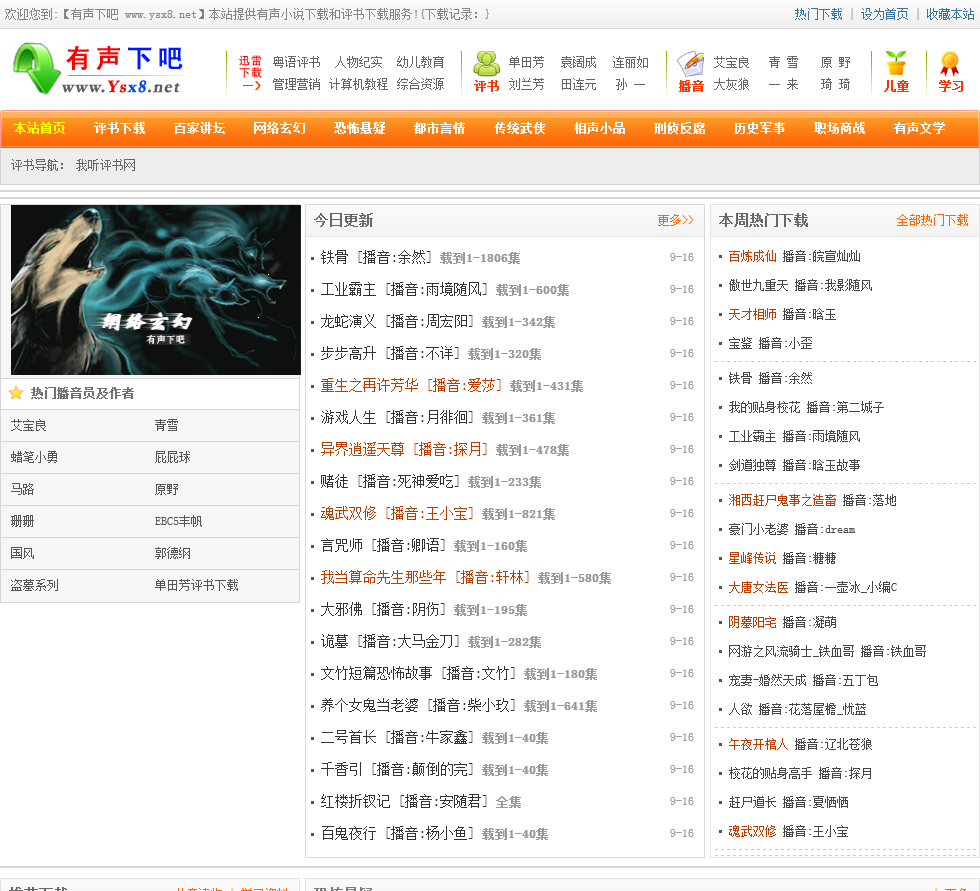The height and width of the screenshot is (891, 980).
Task: Open 阴墓阳宅 hot download
Action: [x=752, y=622]
